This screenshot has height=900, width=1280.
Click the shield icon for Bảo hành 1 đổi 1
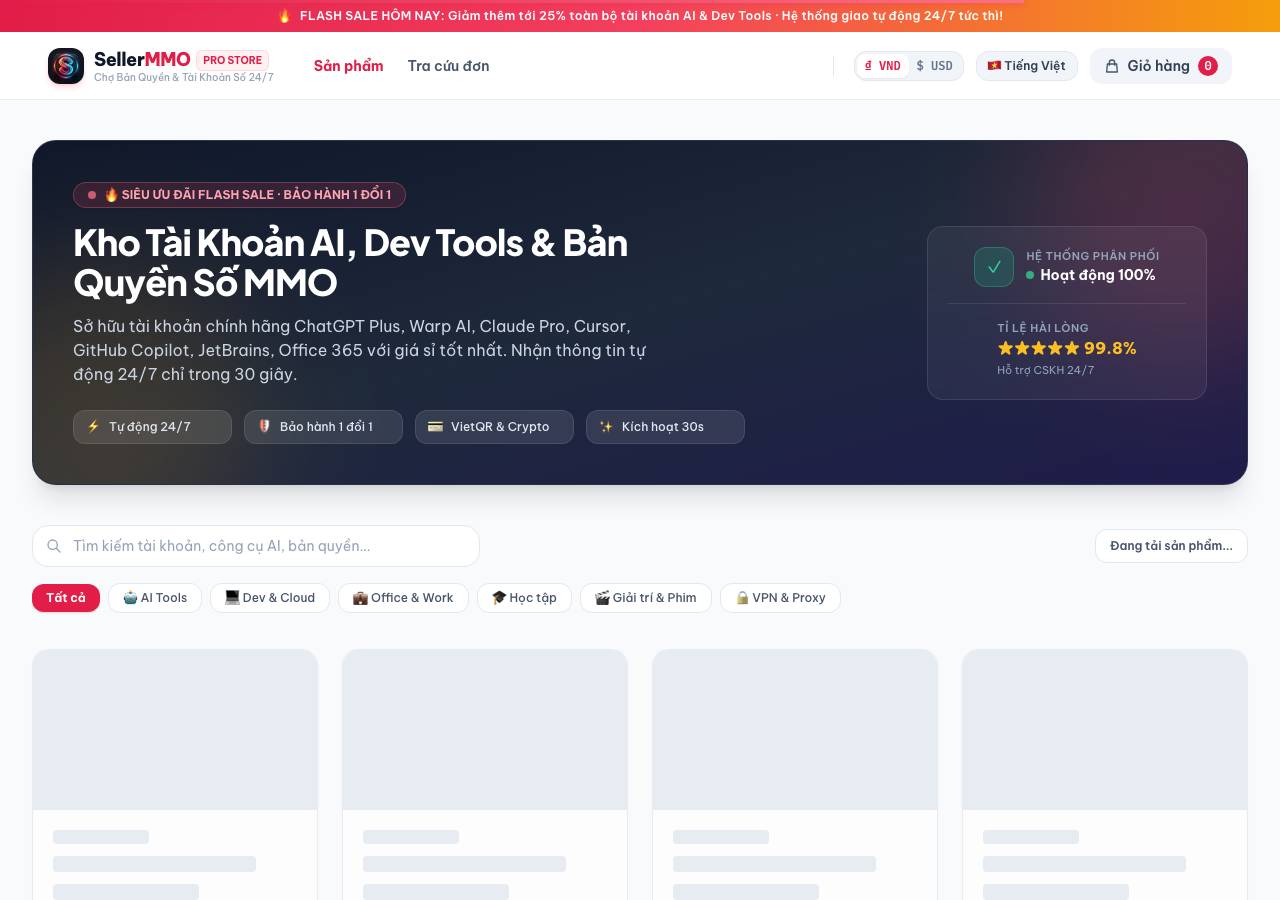(265, 427)
